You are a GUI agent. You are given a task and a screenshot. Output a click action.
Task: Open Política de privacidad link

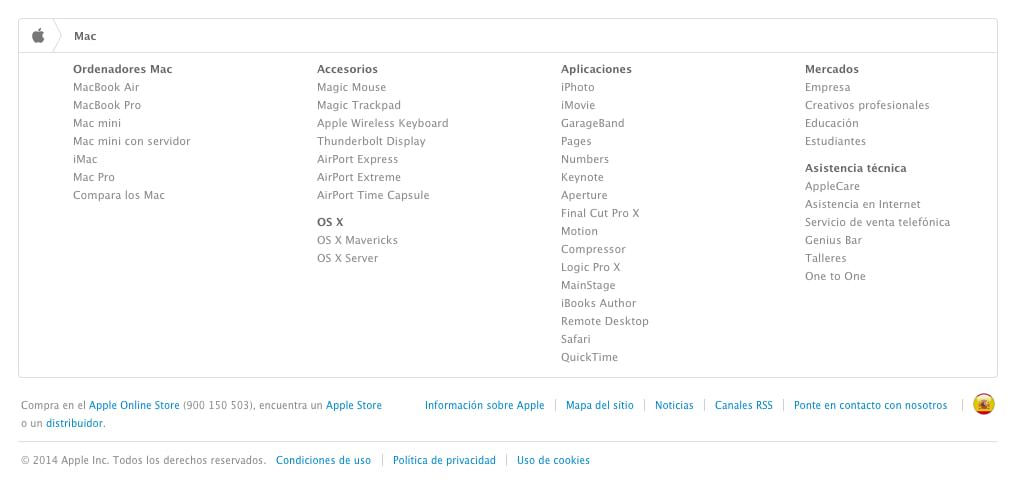[x=444, y=460]
